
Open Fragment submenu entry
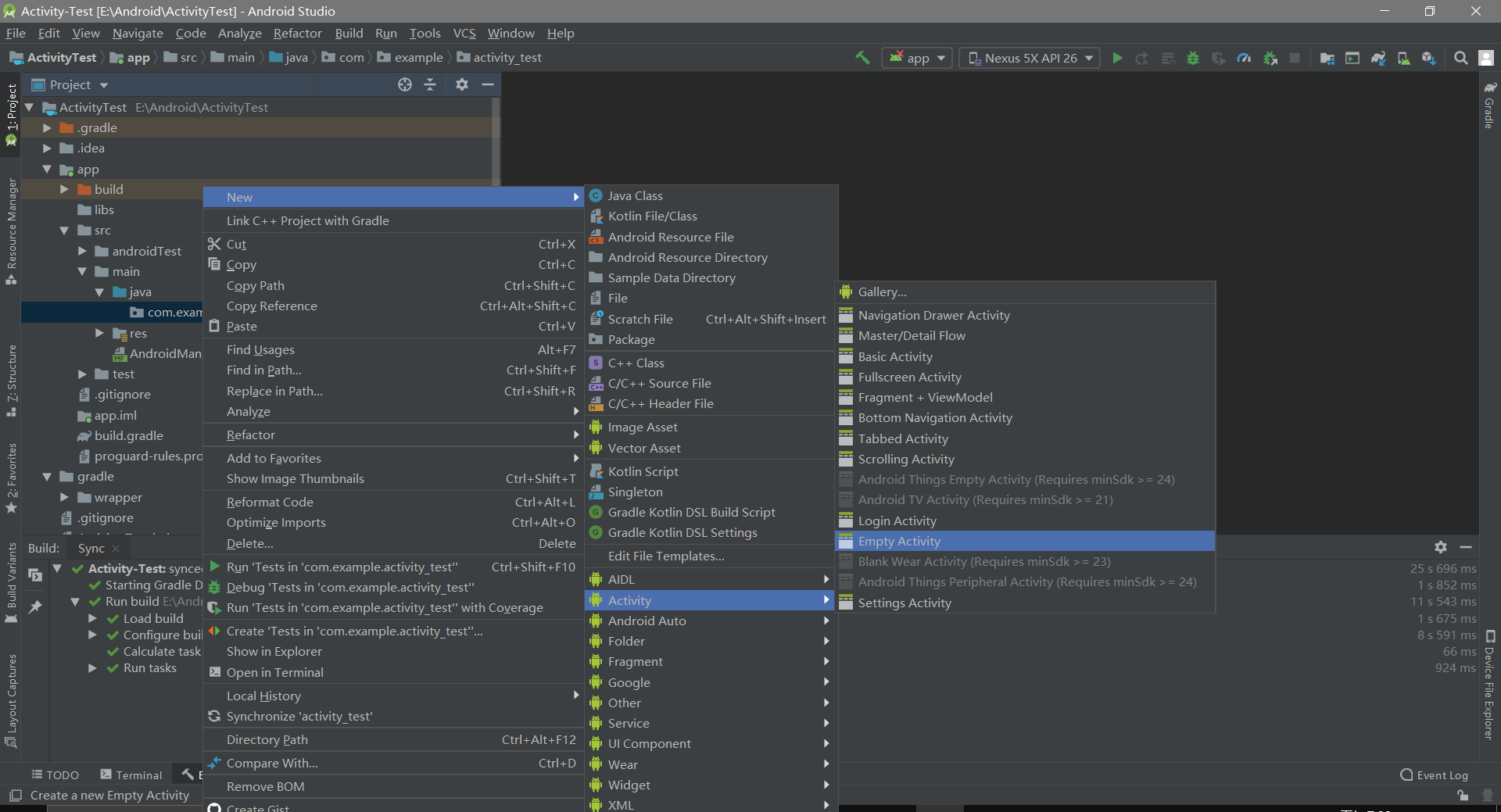(711, 661)
